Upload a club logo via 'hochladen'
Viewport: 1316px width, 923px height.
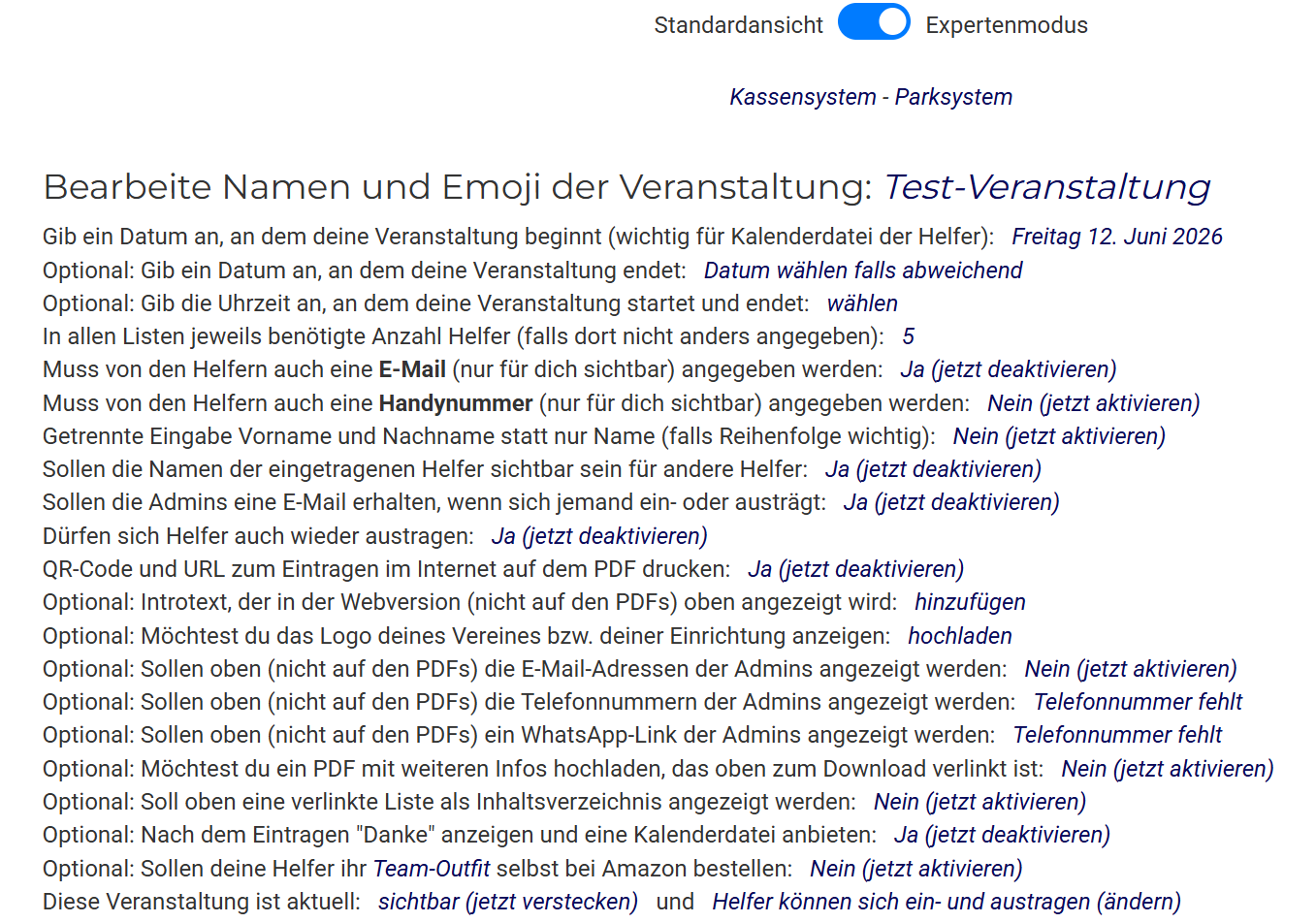[959, 636]
